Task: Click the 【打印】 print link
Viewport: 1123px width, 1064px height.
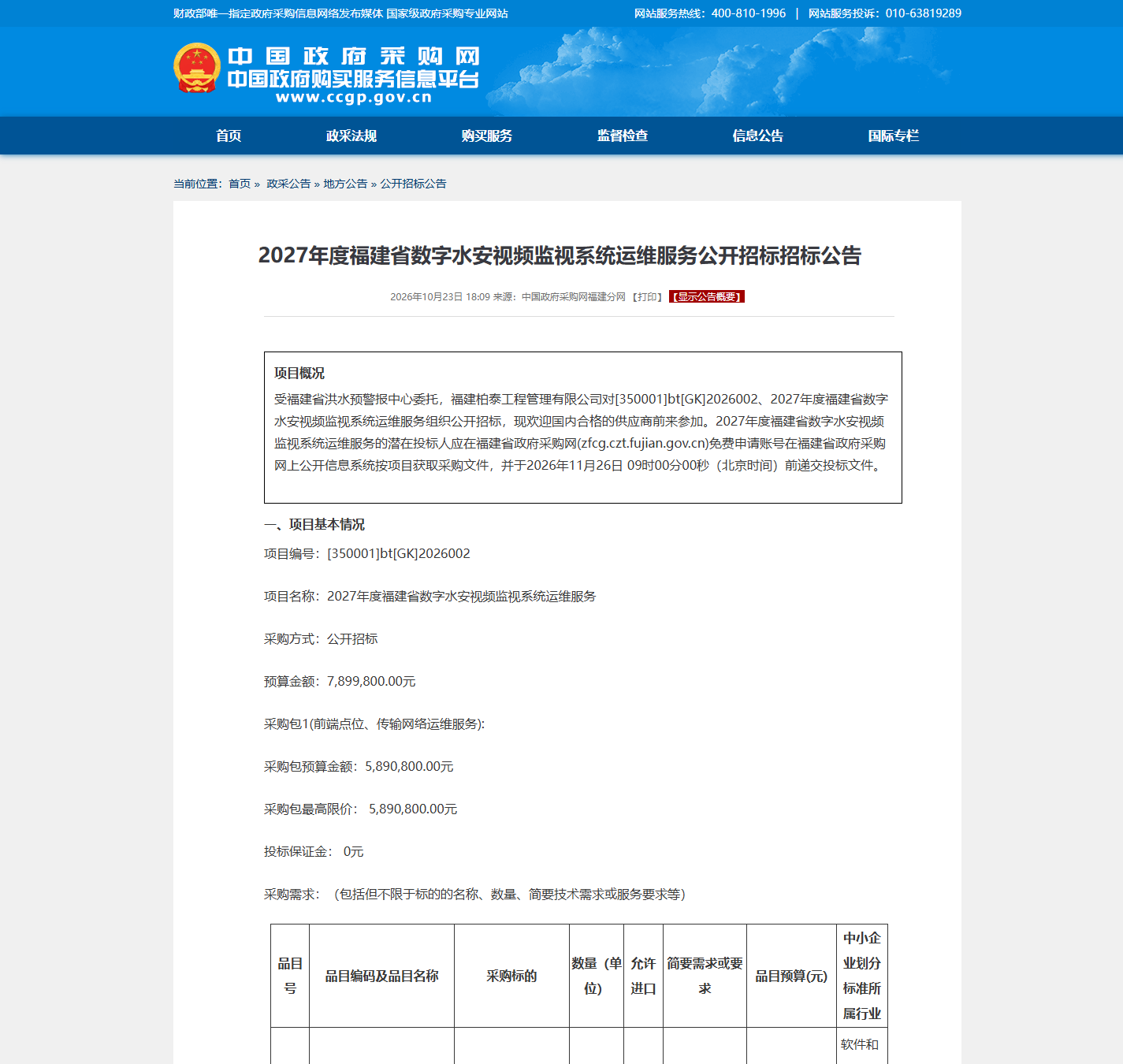Action: [x=647, y=297]
